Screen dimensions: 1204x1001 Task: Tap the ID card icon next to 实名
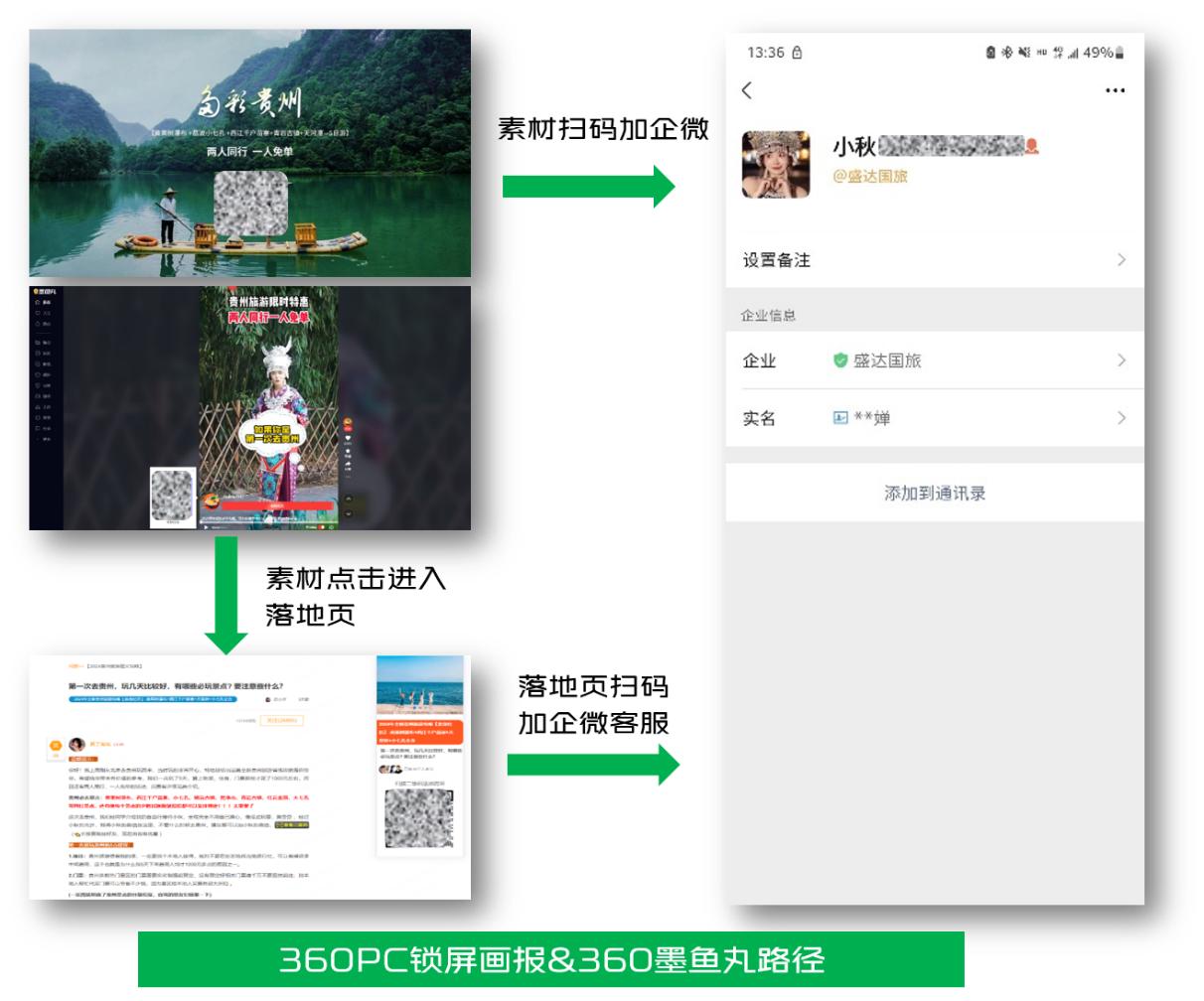pyautogui.click(x=840, y=418)
